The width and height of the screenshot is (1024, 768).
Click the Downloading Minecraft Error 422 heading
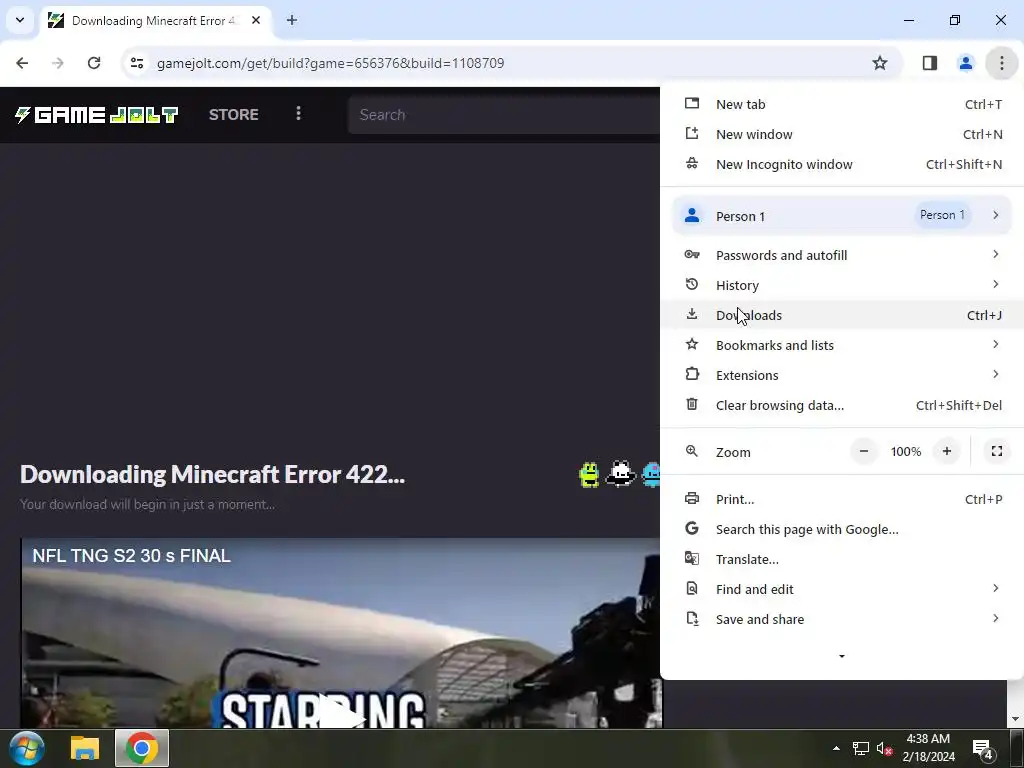212,475
